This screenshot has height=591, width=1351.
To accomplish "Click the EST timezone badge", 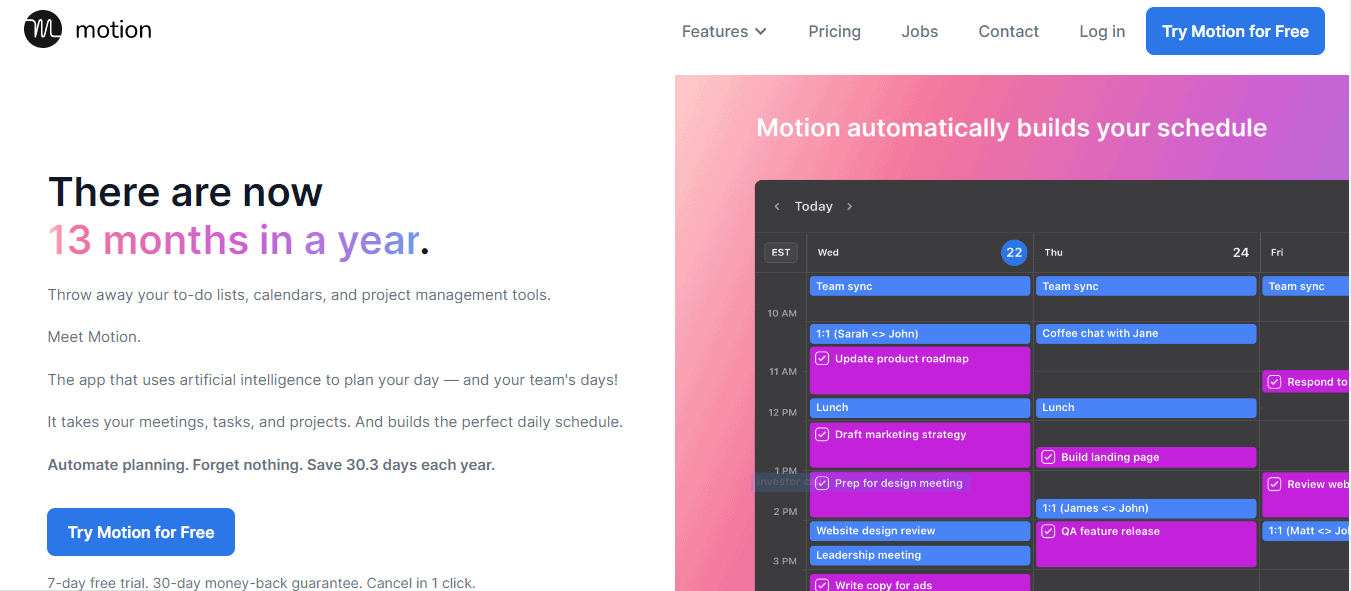I will tap(780, 253).
